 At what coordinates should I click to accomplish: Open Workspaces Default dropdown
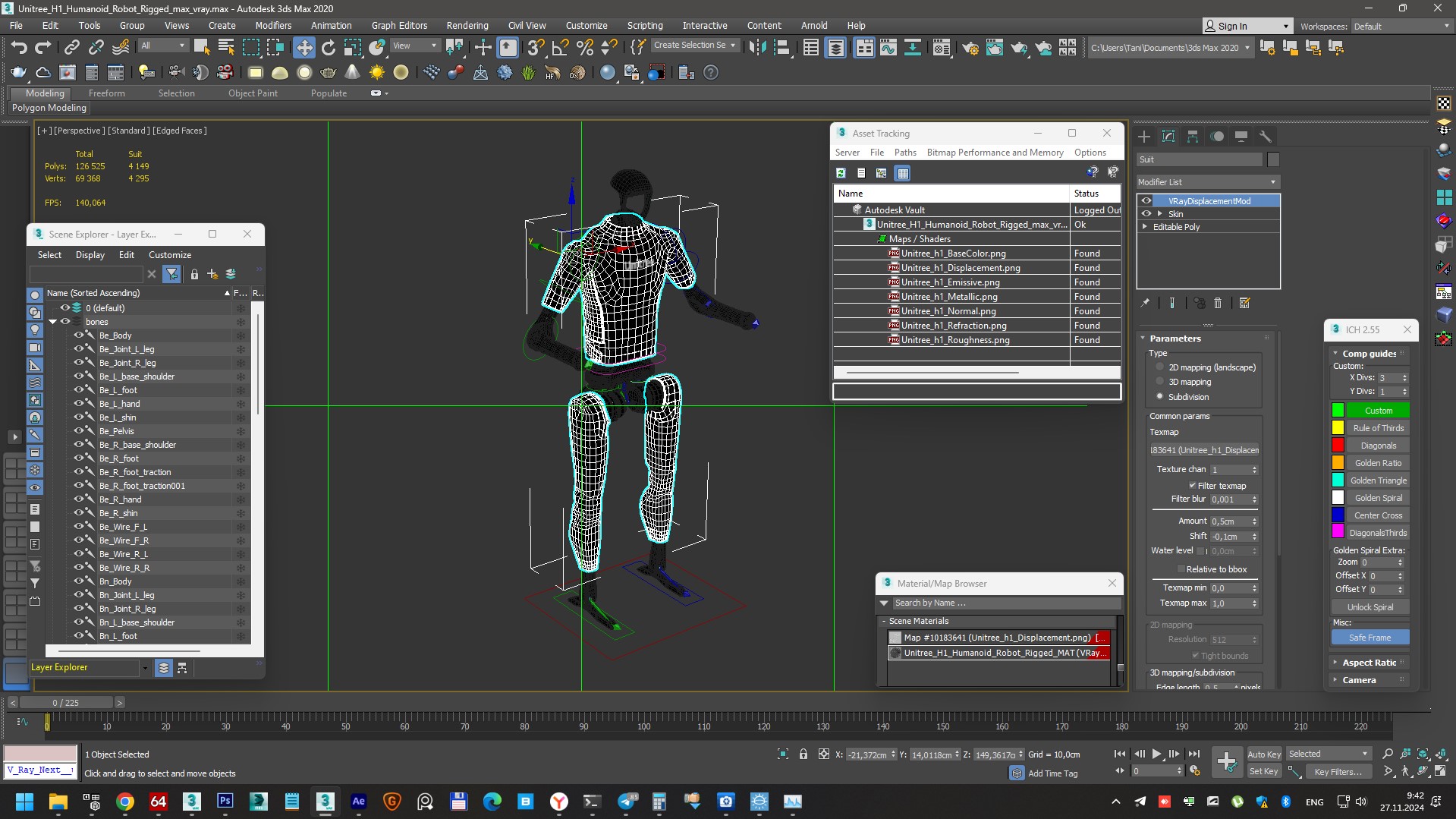click(1401, 26)
